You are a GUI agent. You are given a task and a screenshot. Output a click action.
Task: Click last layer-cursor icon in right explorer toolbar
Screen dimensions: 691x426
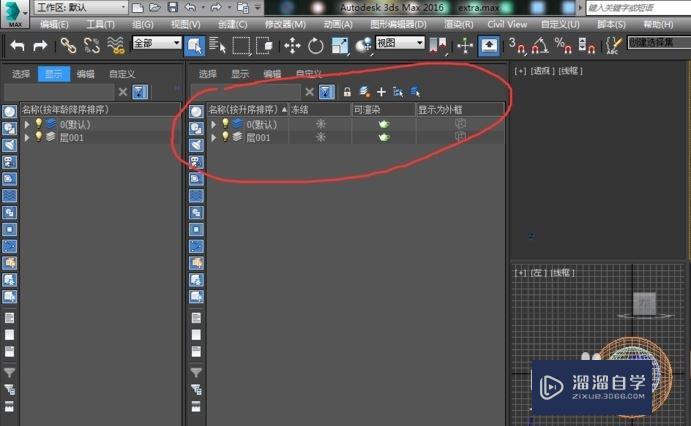tap(415, 92)
